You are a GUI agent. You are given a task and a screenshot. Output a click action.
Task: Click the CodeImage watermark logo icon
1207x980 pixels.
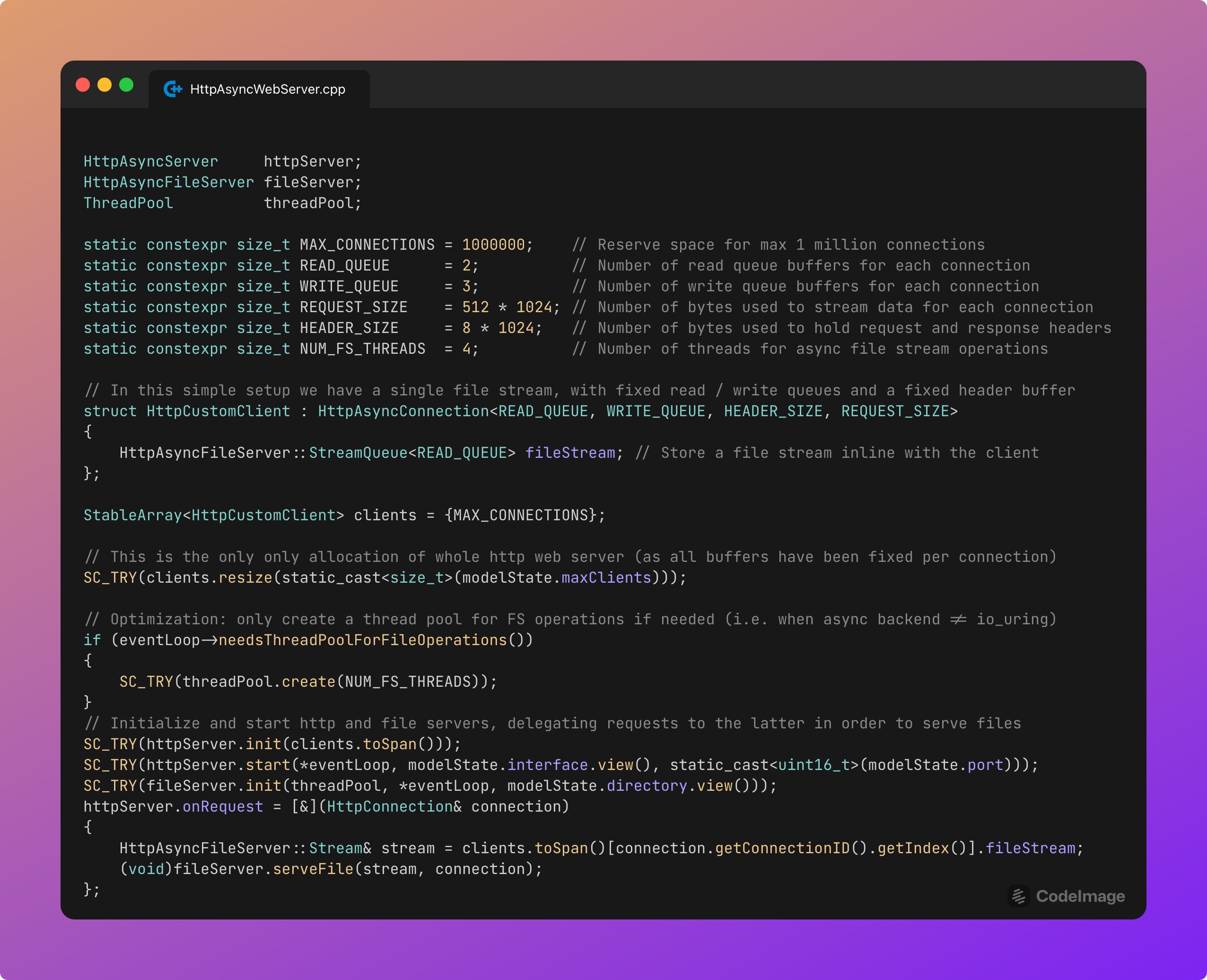point(1018,896)
